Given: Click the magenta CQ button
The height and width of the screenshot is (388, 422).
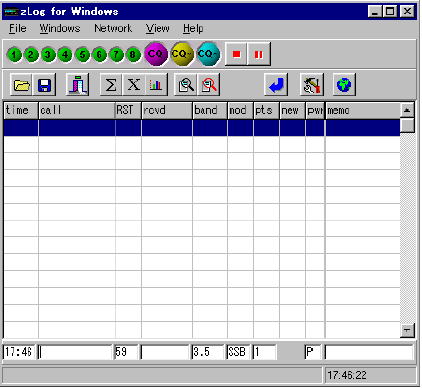Looking at the screenshot, I should click(x=155, y=54).
